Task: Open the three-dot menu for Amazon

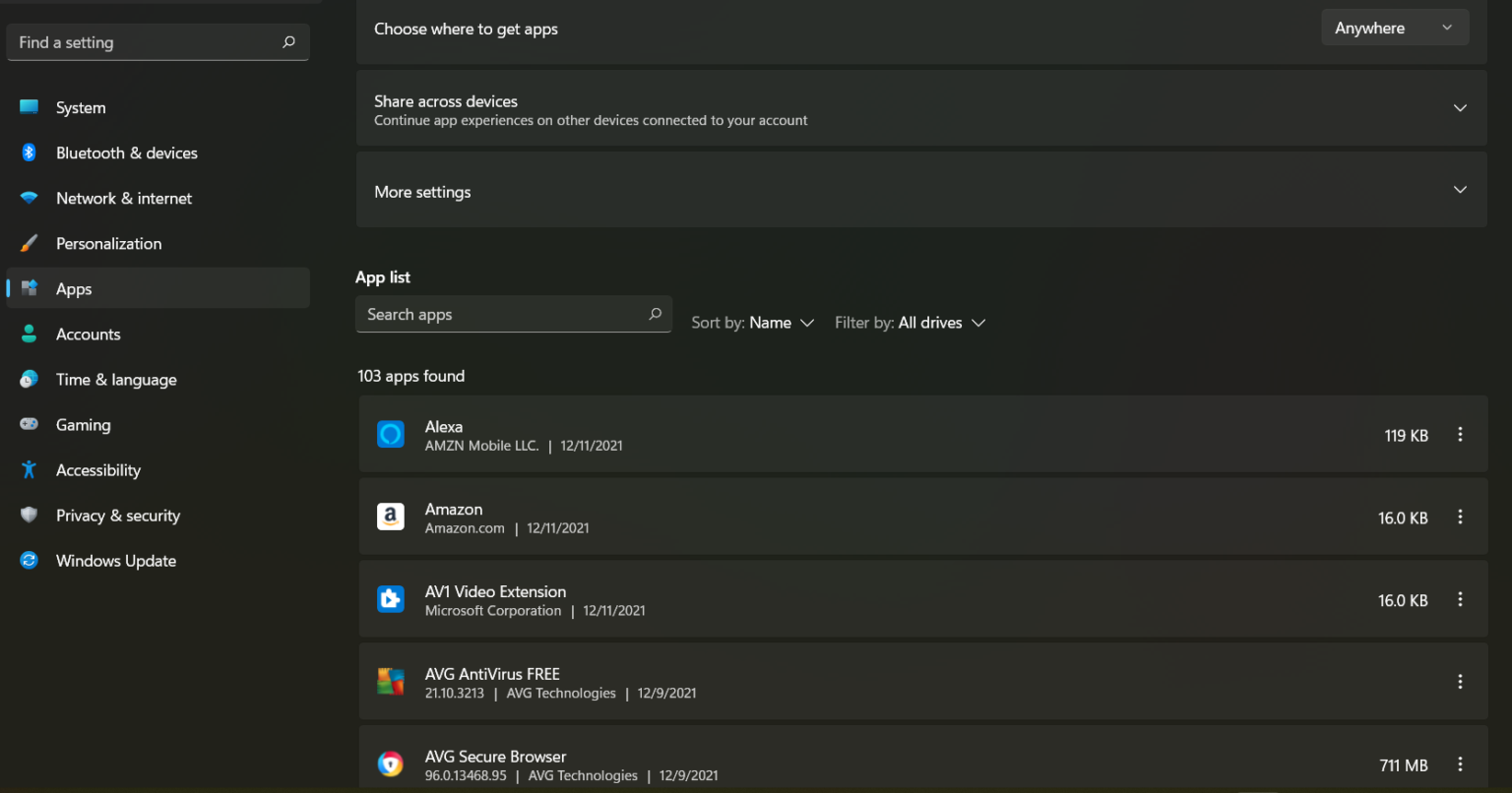Action: coord(1460,518)
